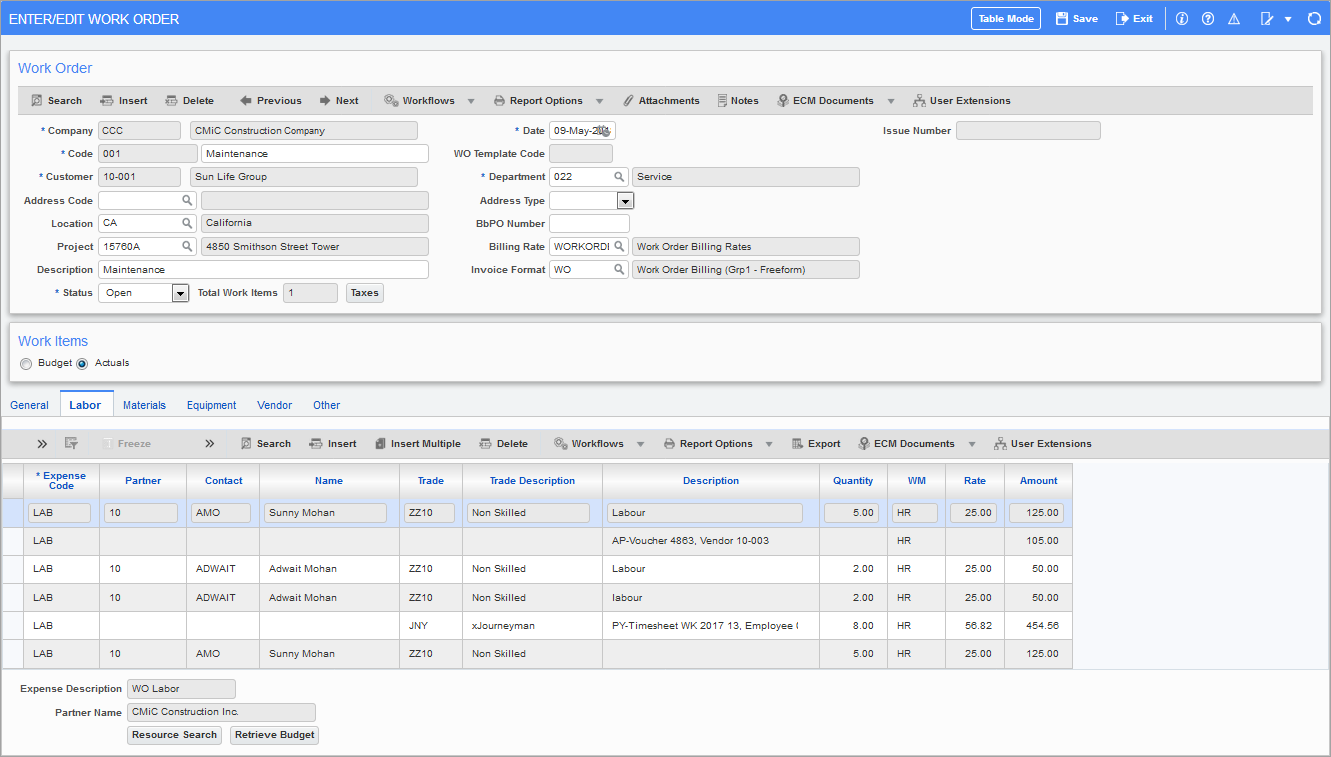Open the Report Options dropdown arrow
This screenshot has height=757, width=1331.
coord(600,100)
